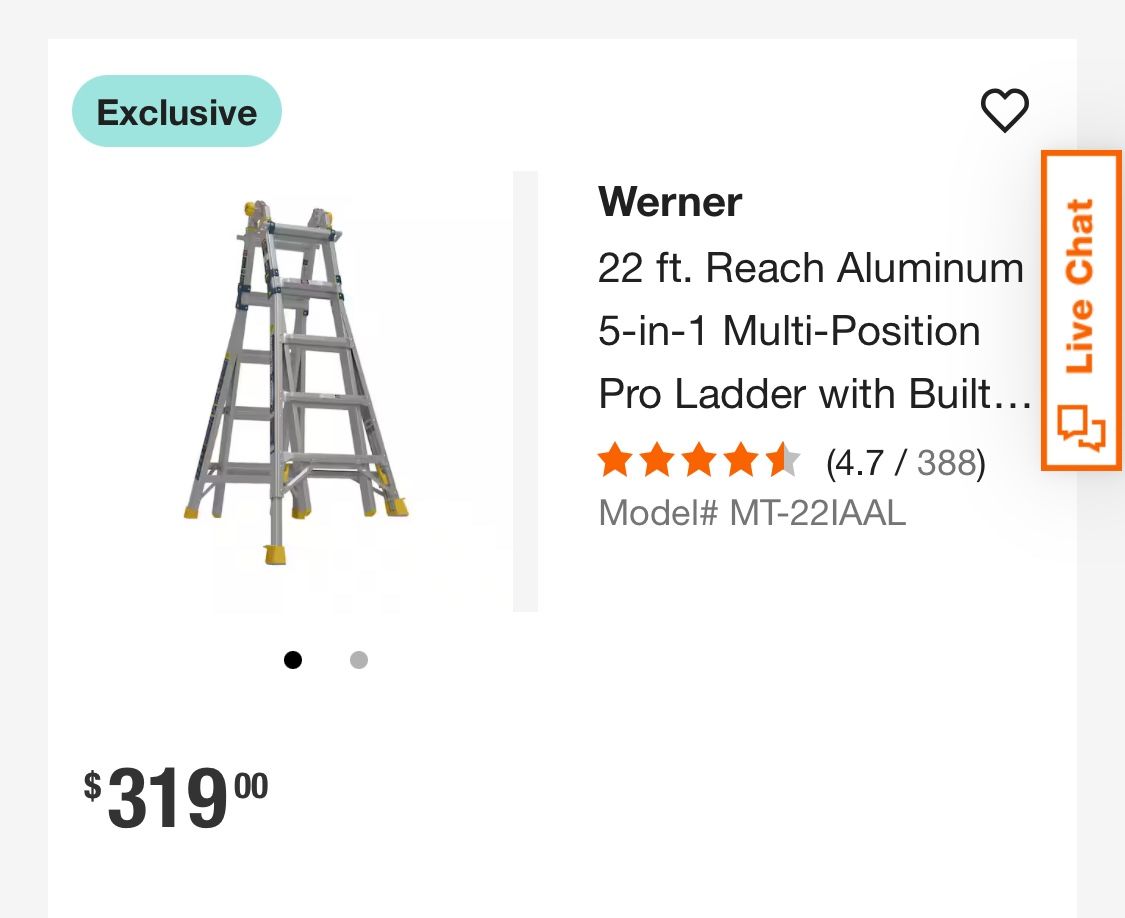Image resolution: width=1125 pixels, height=918 pixels.
Task: Click the half-filled fifth rating star
Action: [x=783, y=462]
